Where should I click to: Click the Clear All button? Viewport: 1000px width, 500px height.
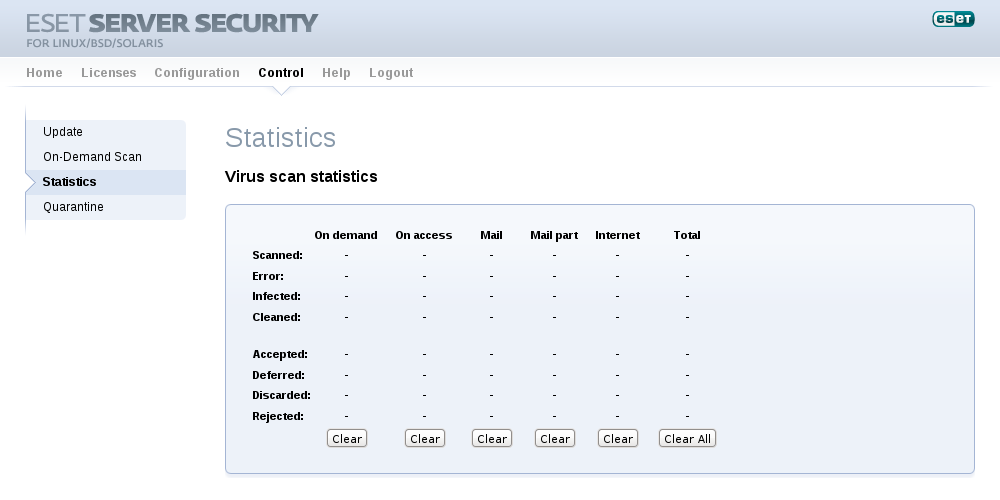coord(687,439)
